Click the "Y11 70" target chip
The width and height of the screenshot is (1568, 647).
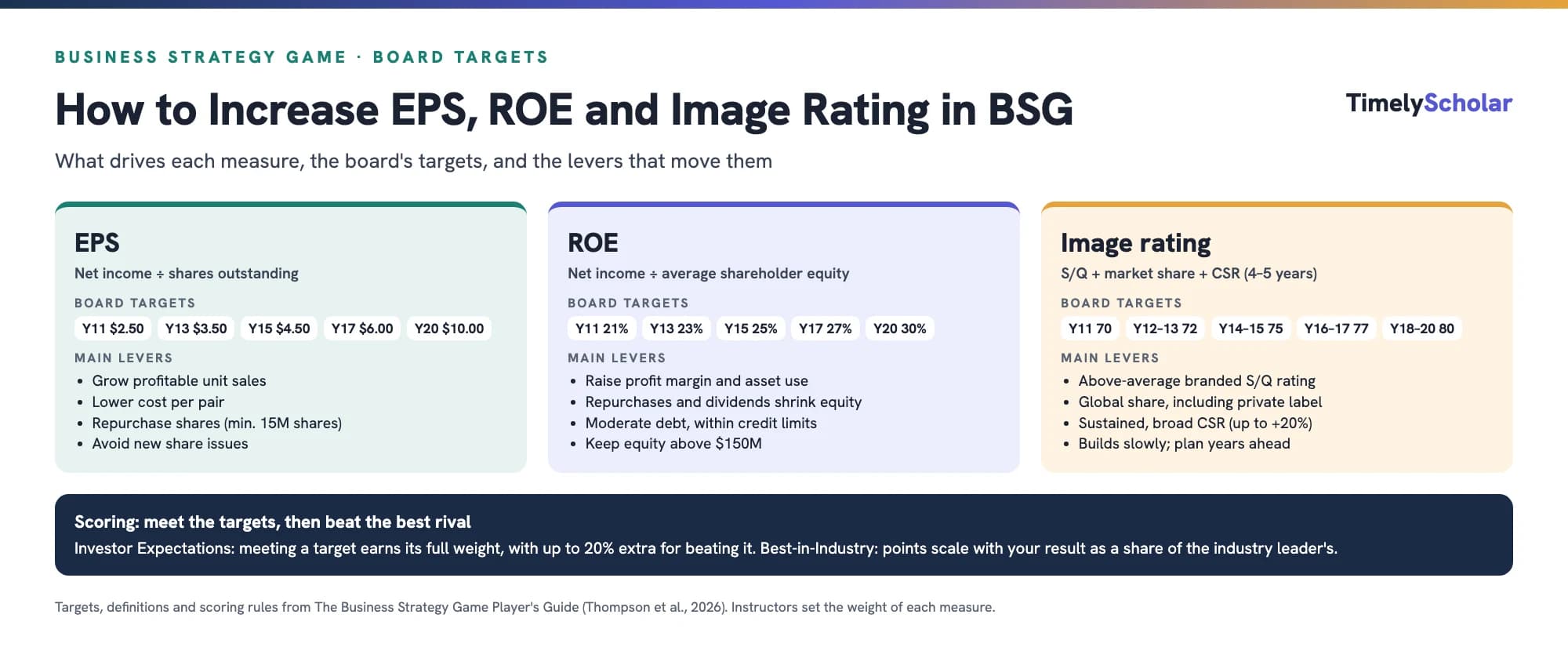point(1091,329)
